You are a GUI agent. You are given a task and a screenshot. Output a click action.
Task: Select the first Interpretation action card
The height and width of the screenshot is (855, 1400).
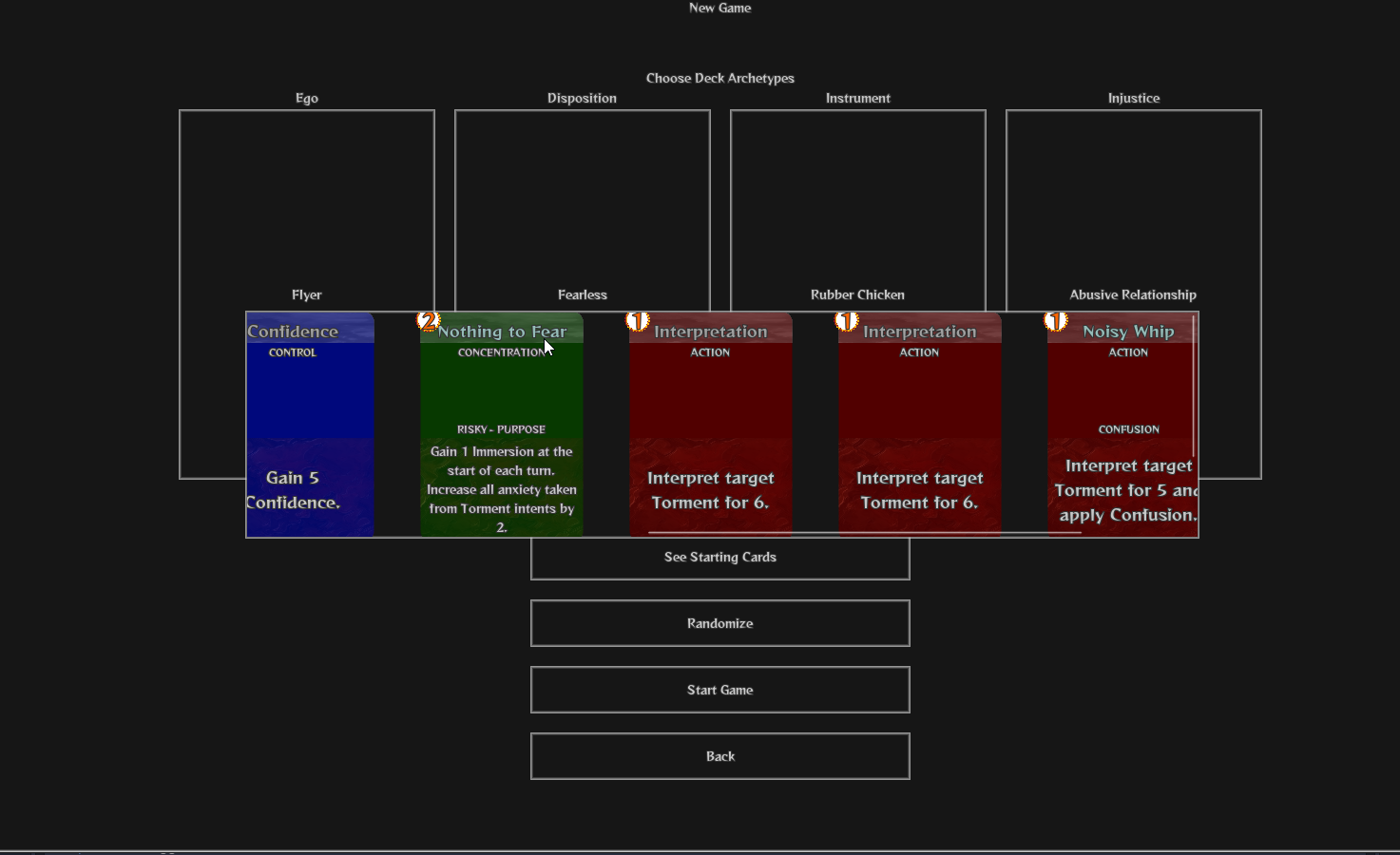coord(710,423)
